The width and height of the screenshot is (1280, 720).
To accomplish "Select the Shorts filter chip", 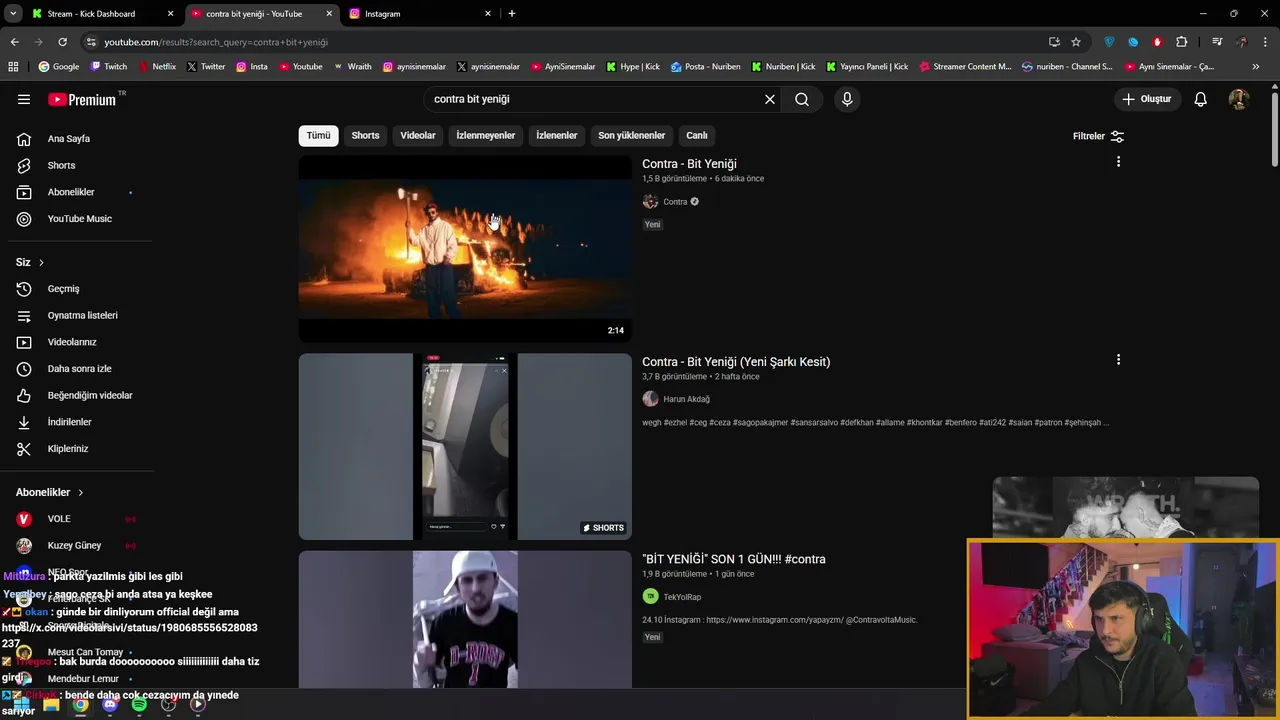I will click(365, 135).
